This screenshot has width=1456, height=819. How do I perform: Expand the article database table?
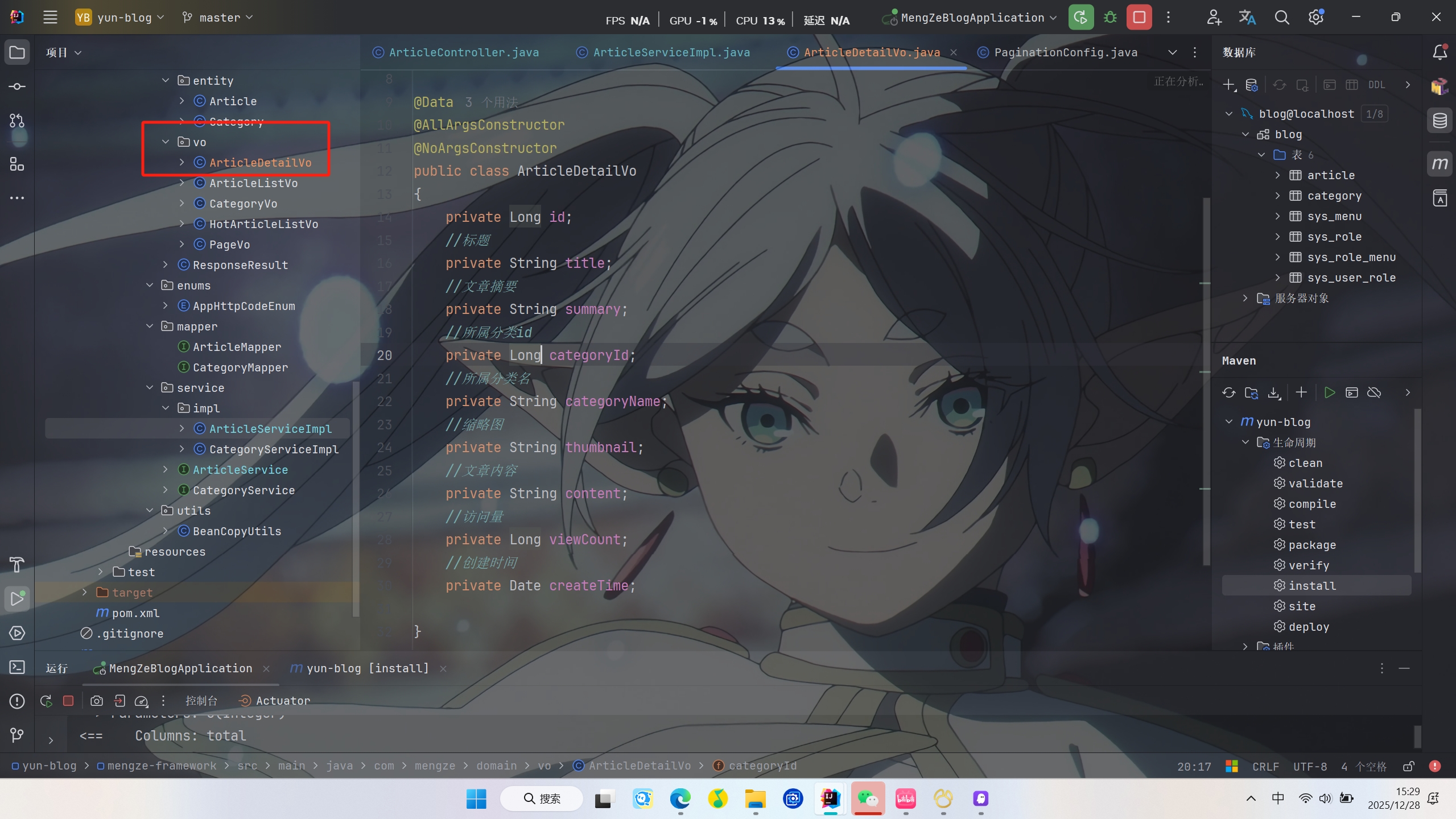[x=1277, y=175]
